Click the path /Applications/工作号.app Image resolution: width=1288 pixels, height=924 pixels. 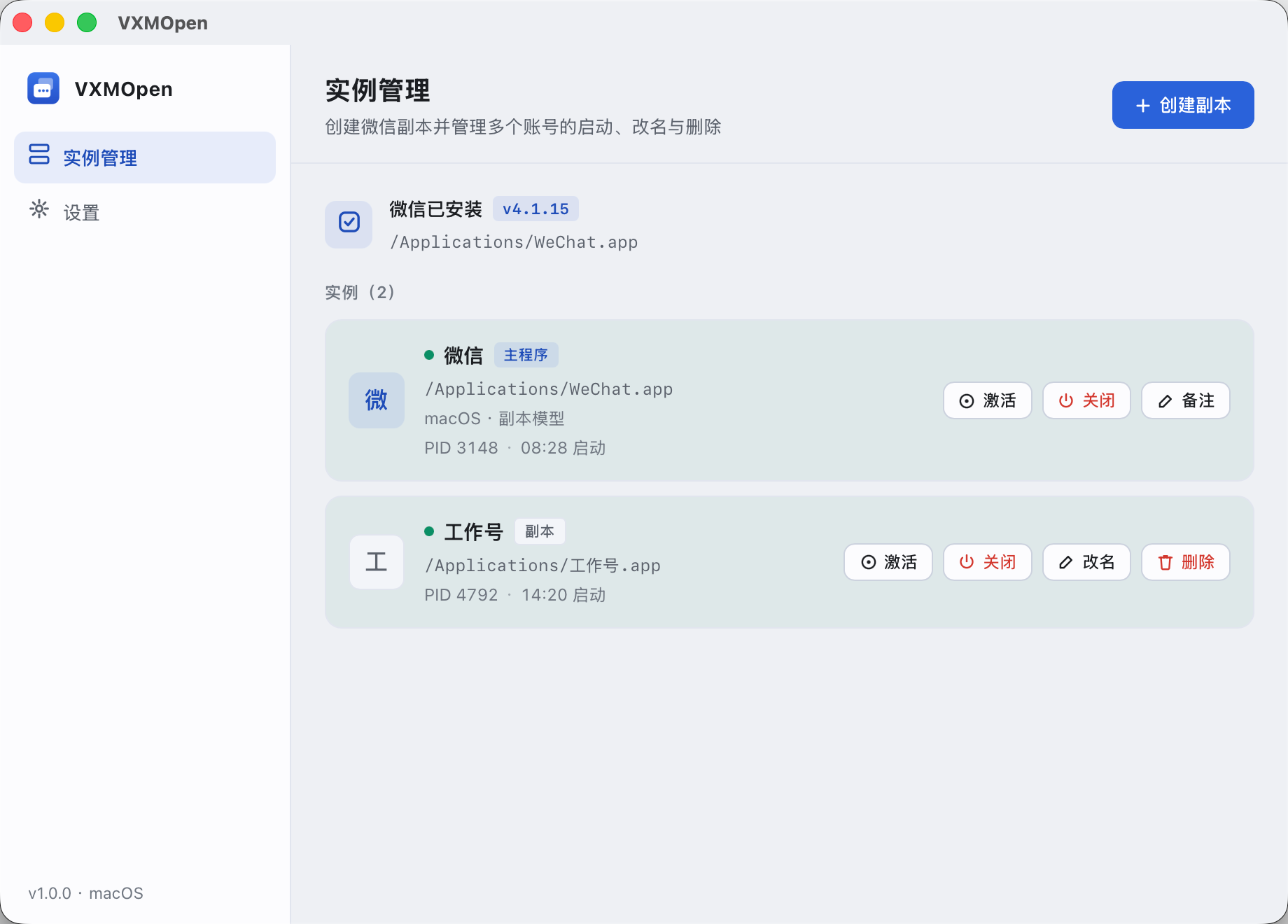[x=542, y=565]
